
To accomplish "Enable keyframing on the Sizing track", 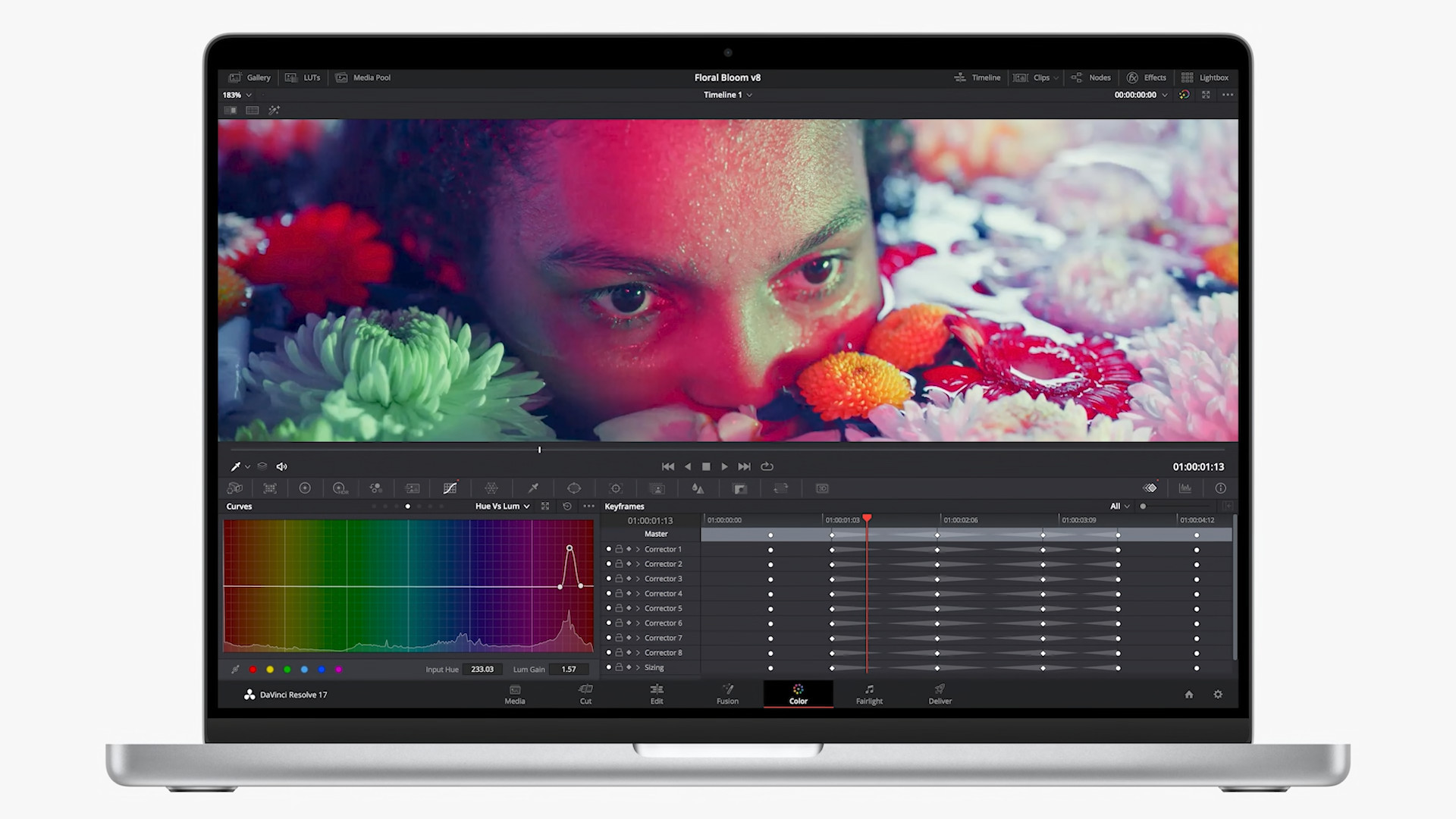I will click(628, 667).
